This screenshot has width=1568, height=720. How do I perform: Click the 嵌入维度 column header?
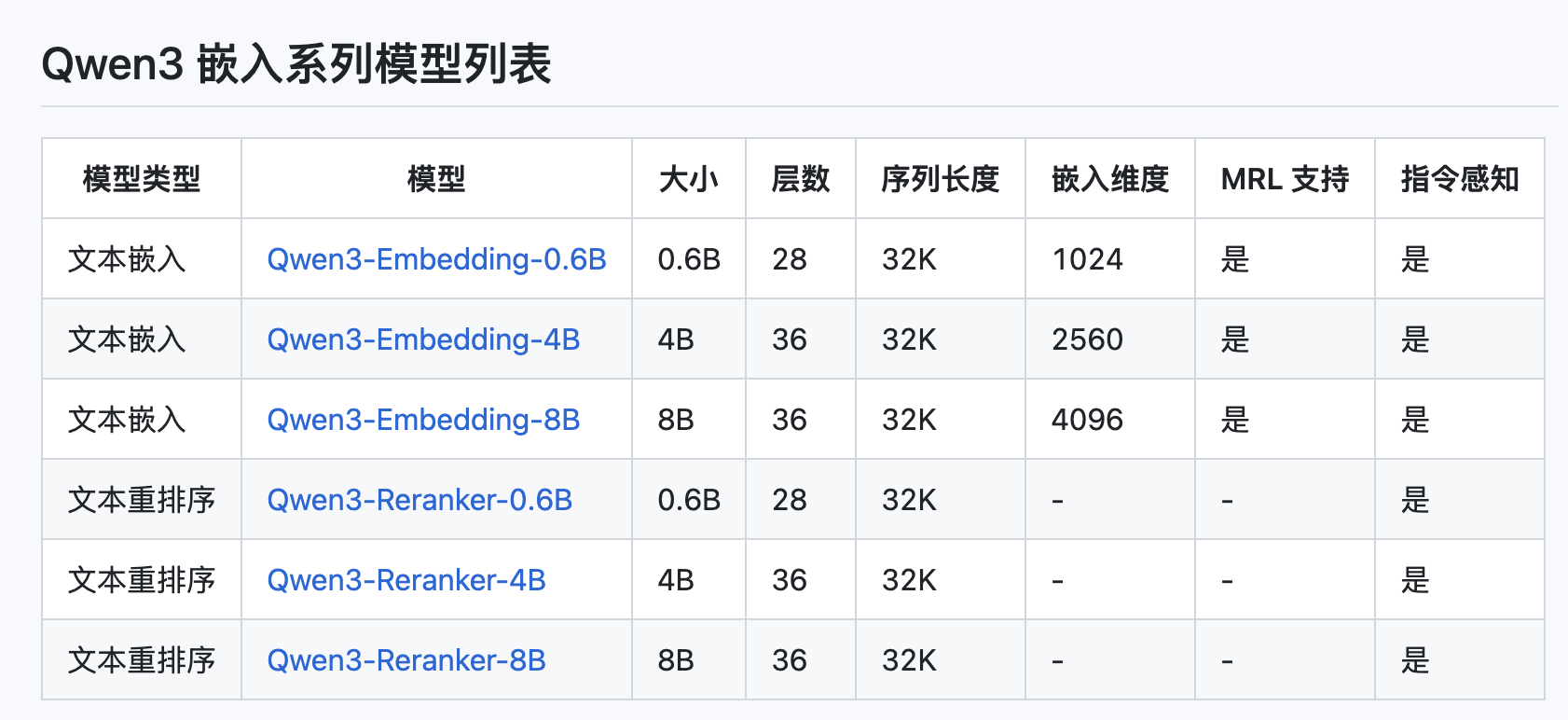1109,179
